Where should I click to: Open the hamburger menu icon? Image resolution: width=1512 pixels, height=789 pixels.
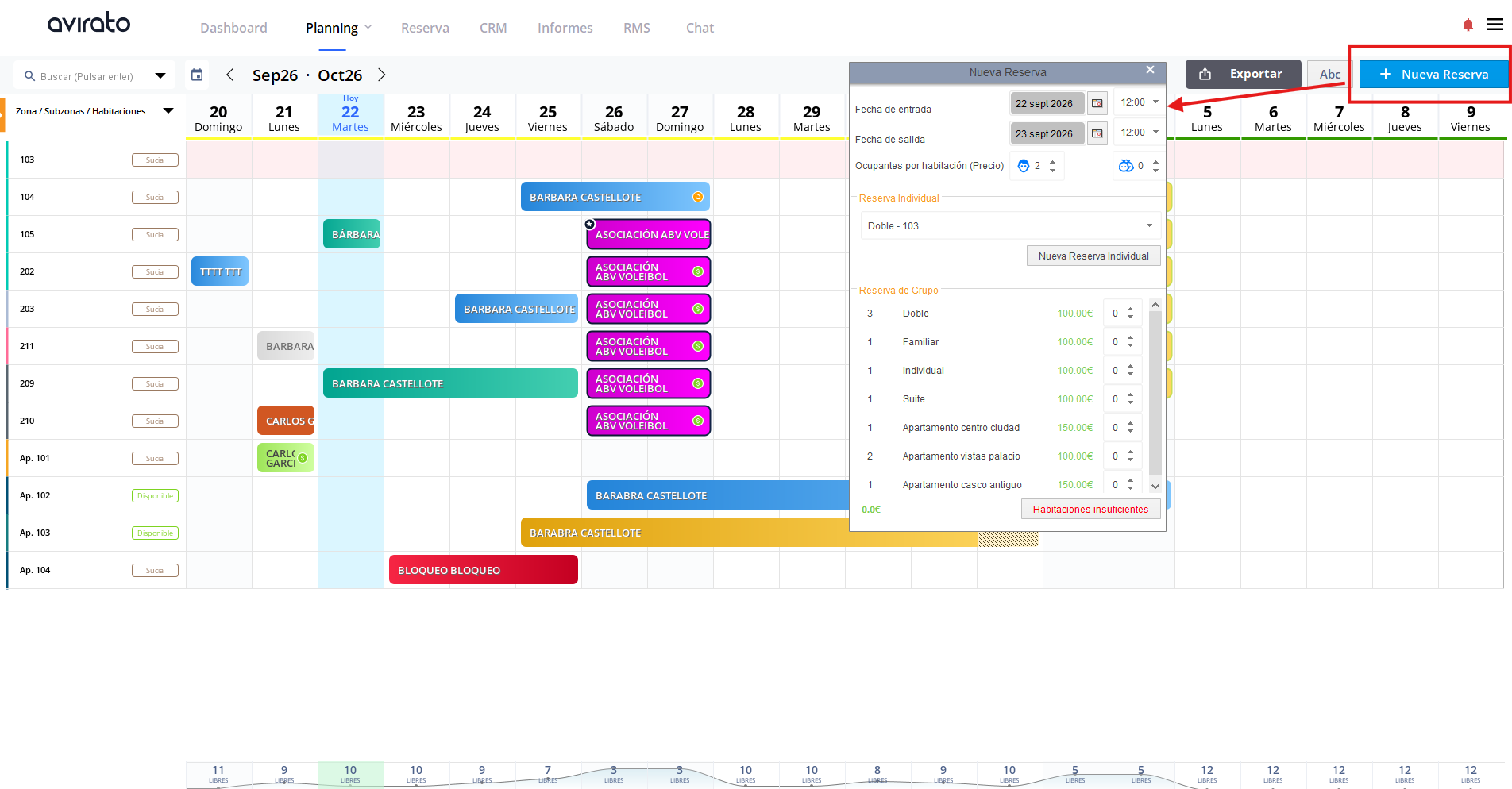1495,25
